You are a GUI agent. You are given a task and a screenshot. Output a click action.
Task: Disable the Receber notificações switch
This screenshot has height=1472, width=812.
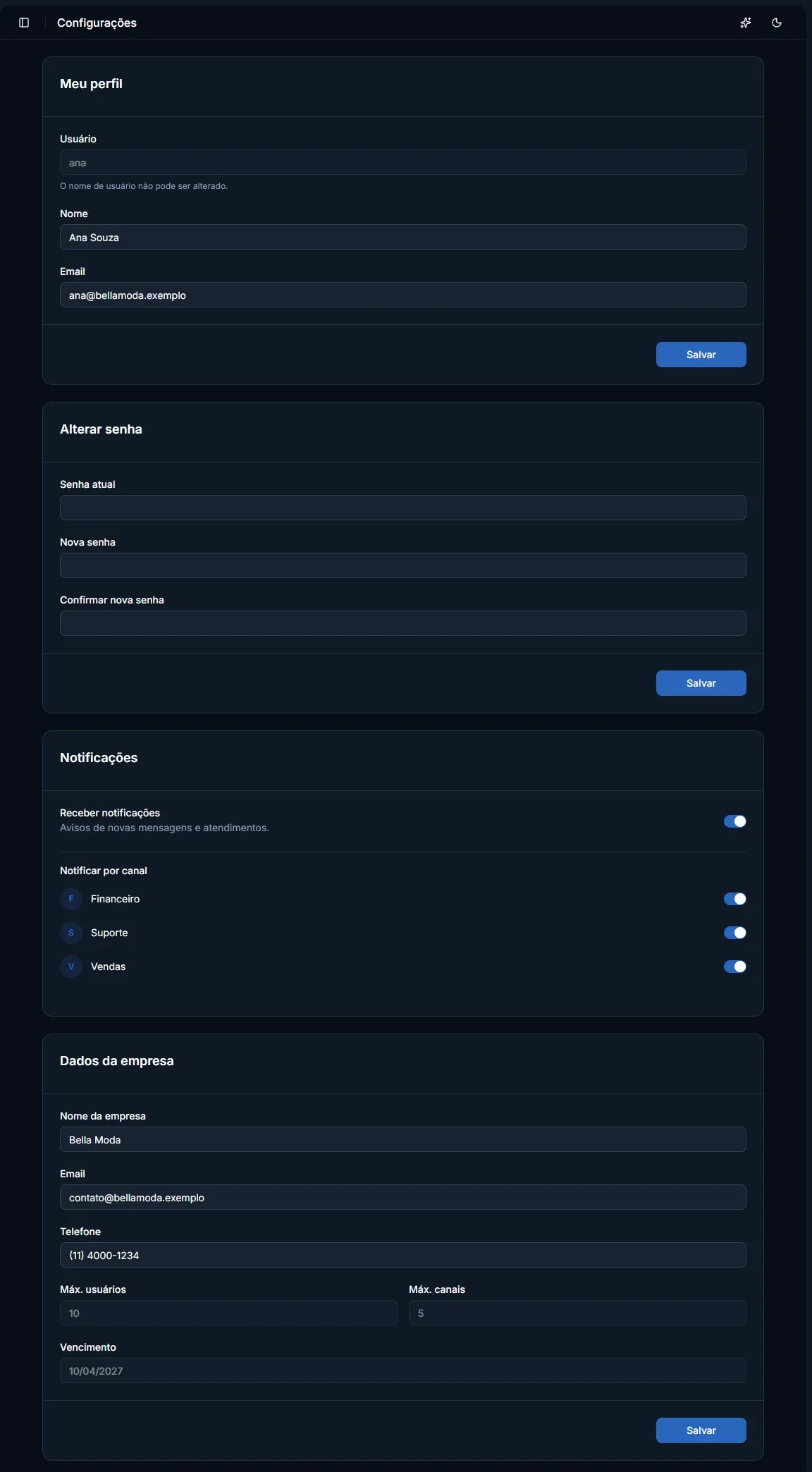735,821
